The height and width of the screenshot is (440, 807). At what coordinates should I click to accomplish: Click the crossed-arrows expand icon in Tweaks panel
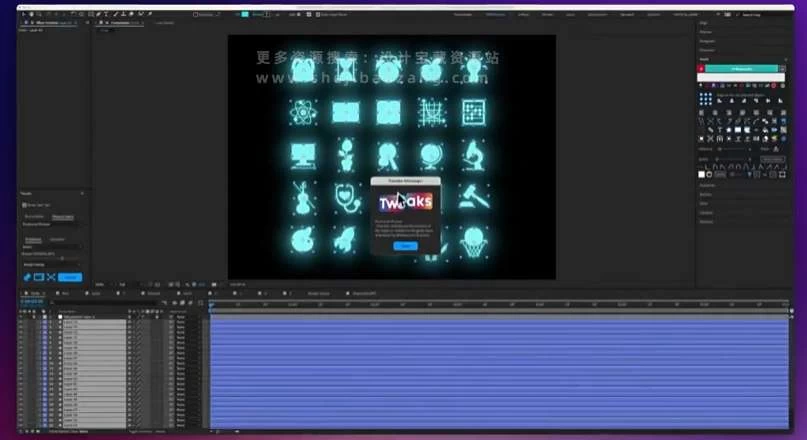pyautogui.click(x=50, y=276)
